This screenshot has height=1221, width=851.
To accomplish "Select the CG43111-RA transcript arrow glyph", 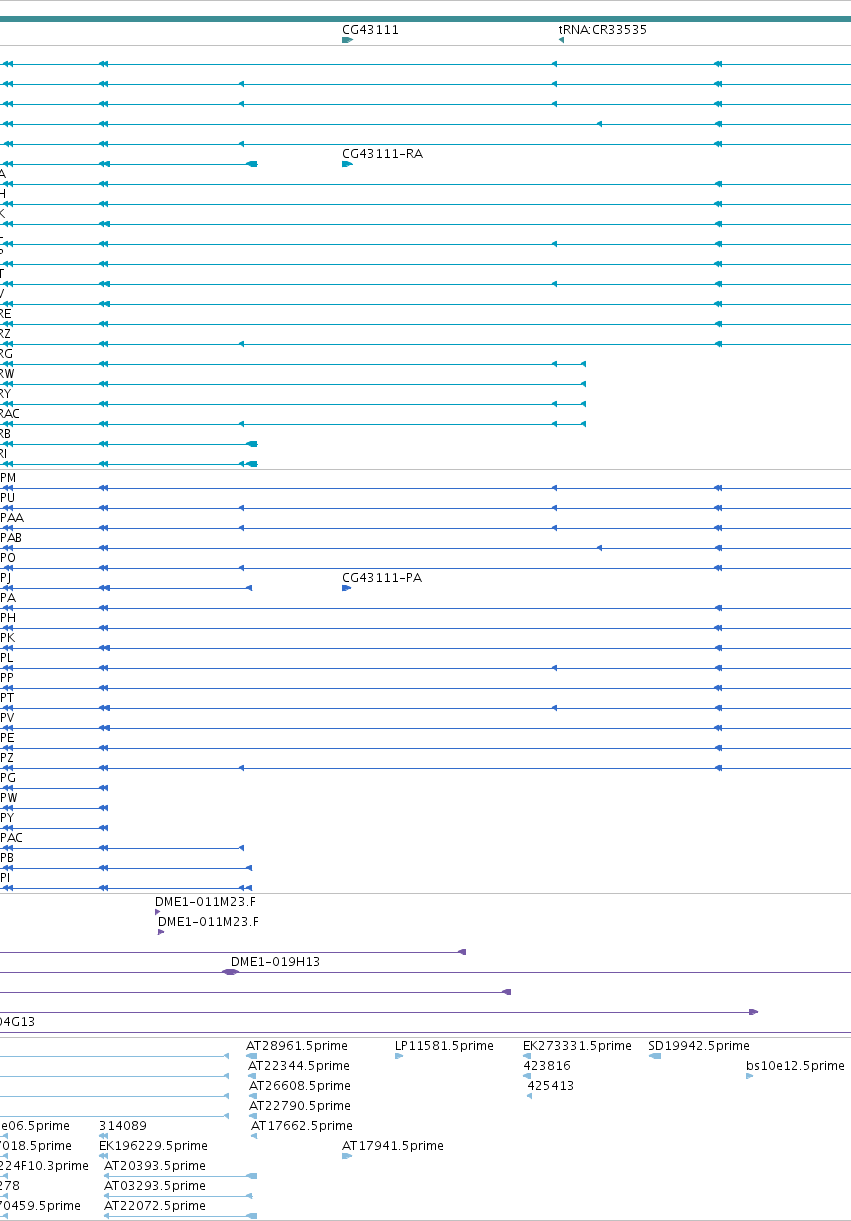I will pos(347,164).
